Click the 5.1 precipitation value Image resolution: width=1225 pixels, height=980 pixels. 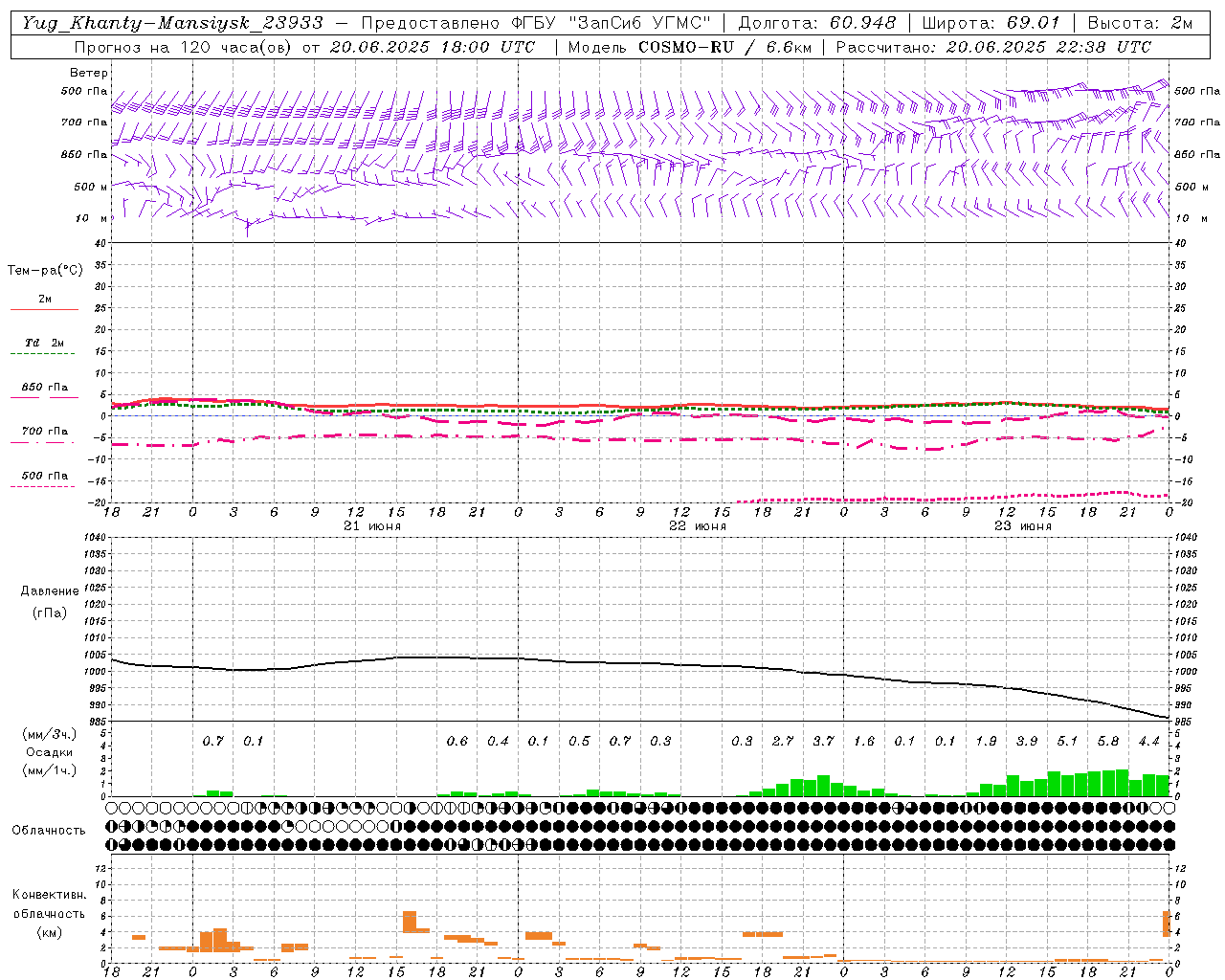[x=1067, y=742]
